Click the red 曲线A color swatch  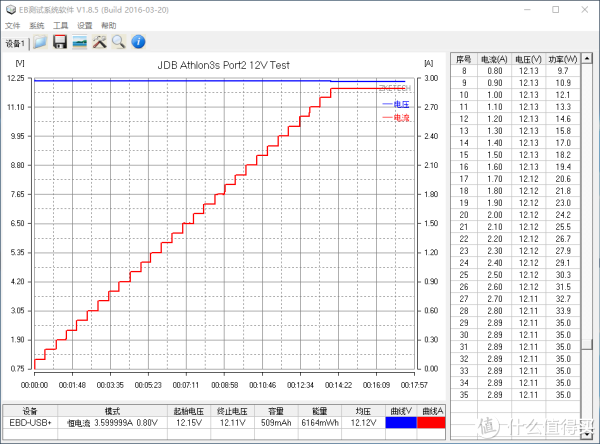tap(431, 423)
